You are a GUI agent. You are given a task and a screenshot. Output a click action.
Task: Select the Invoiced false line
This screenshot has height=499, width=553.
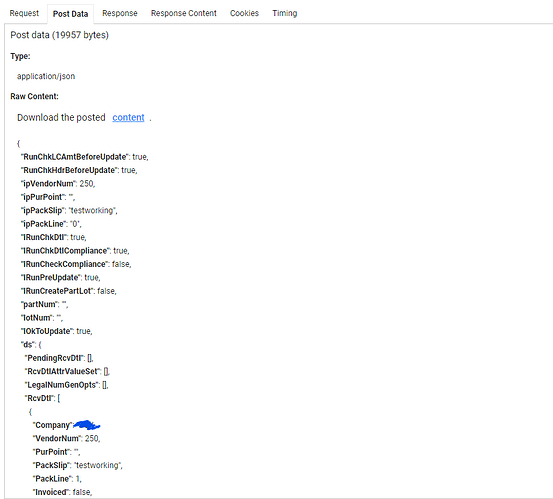(62, 492)
